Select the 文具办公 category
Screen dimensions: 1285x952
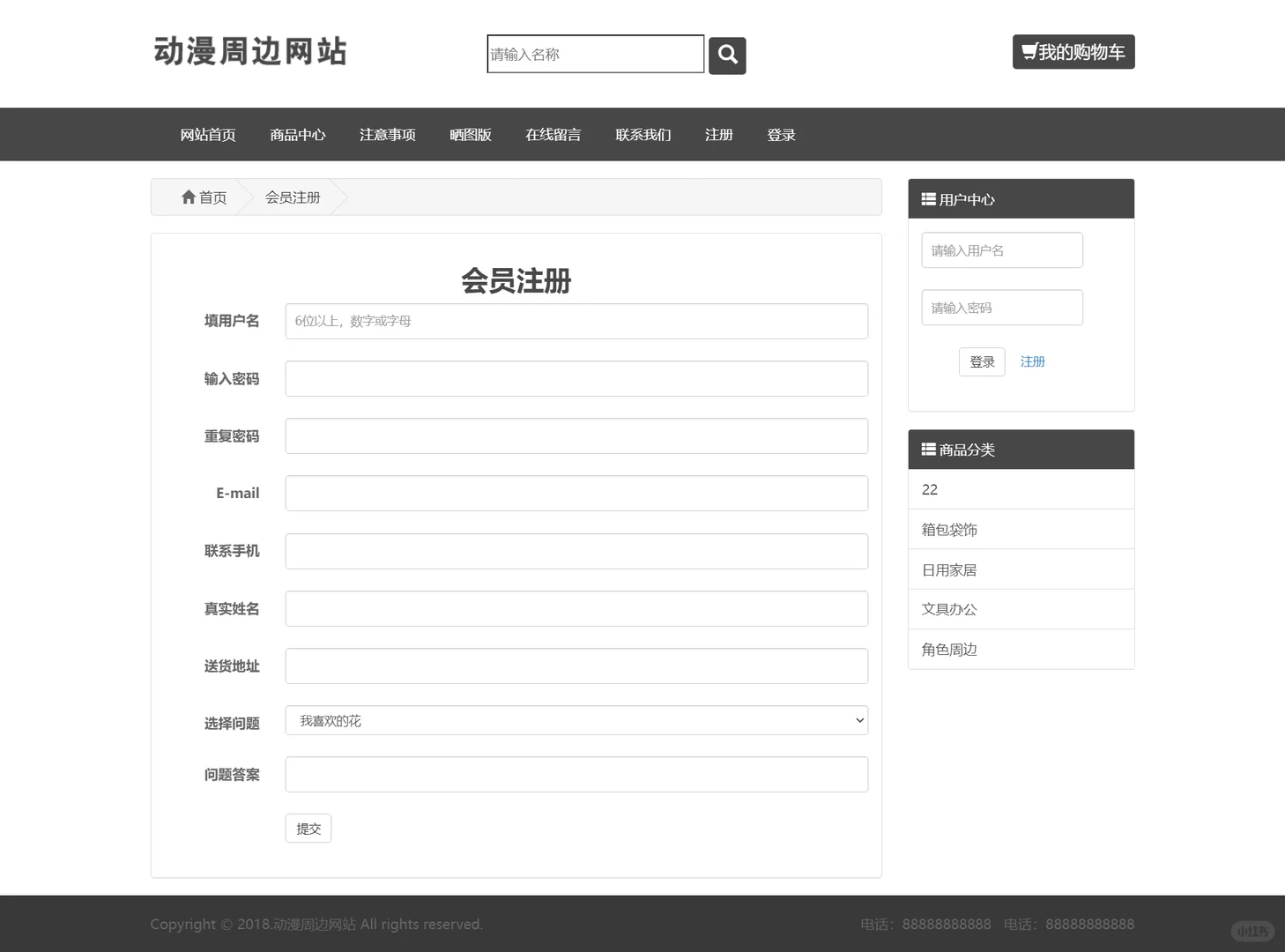pos(948,608)
